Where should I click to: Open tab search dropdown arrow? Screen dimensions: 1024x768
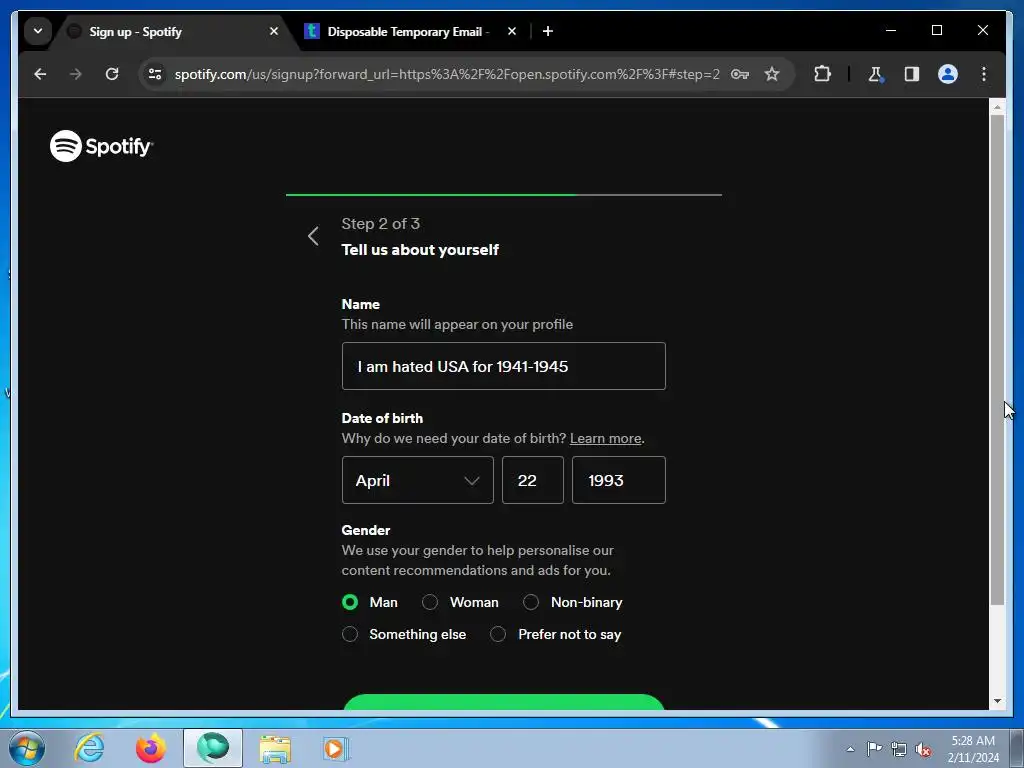(x=38, y=31)
